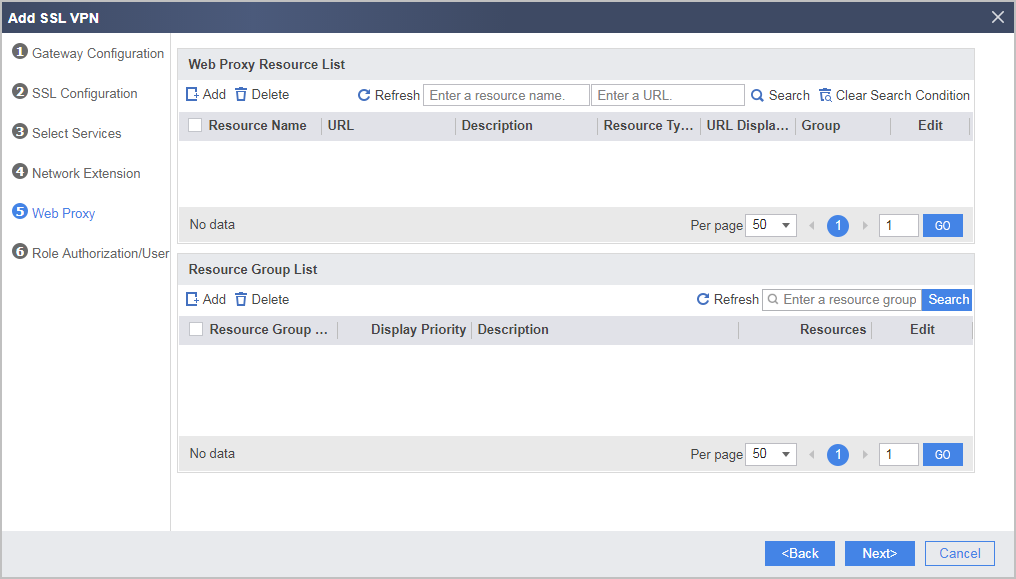Toggle select-all checkbox beside Resource Name
Viewport: 1016px width, 579px height.
point(195,125)
